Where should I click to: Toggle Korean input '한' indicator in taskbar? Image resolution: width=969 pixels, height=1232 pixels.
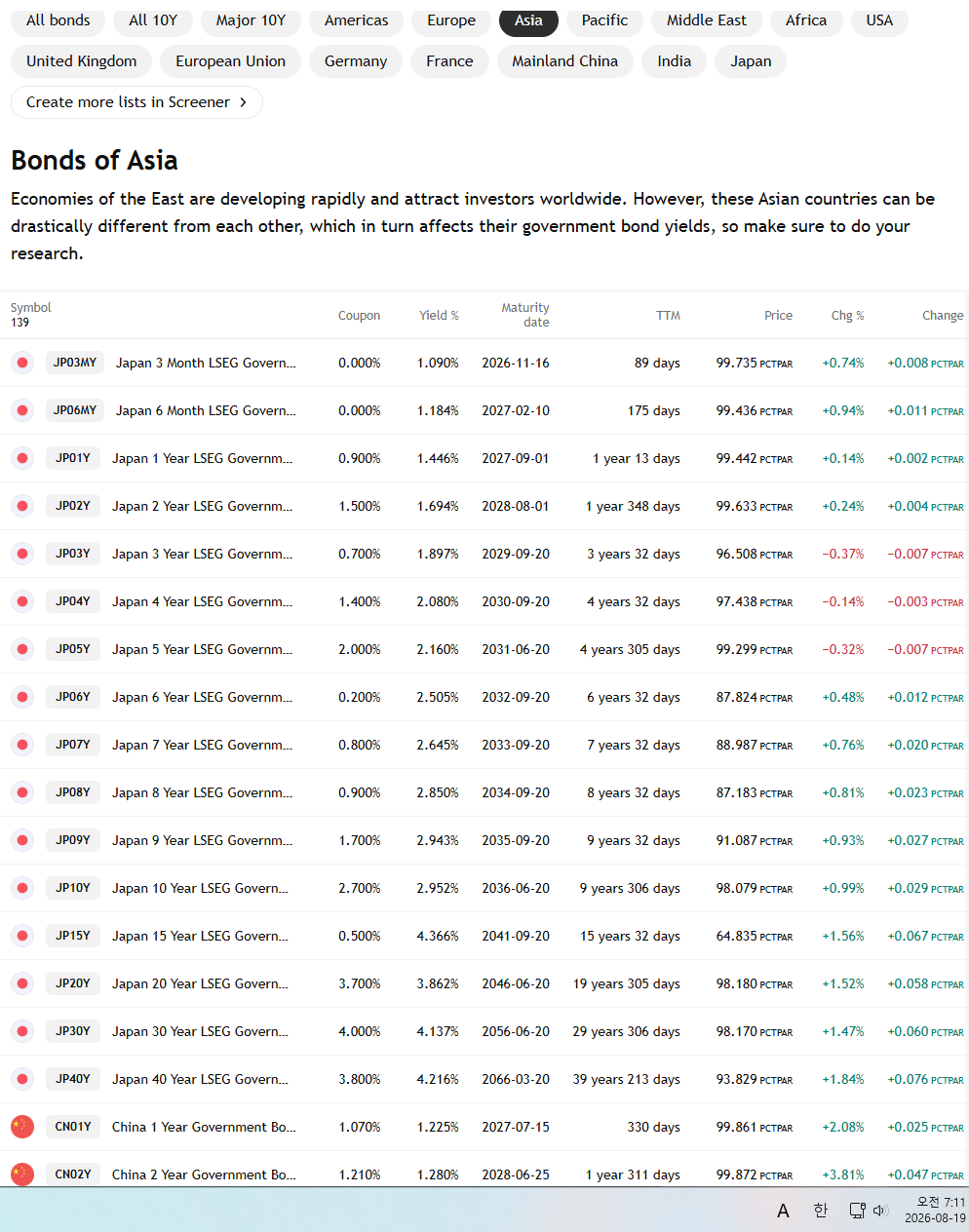(x=821, y=1210)
